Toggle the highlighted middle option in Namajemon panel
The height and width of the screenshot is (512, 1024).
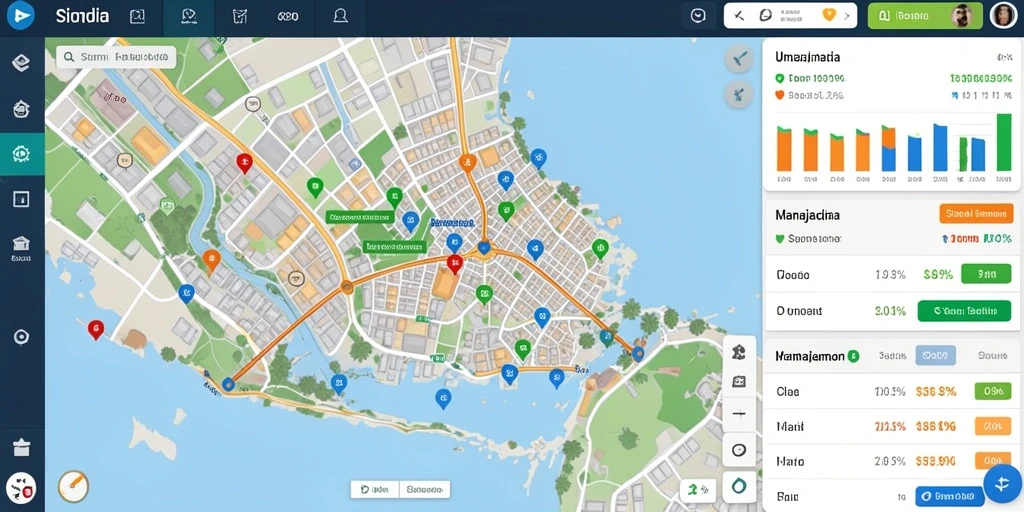(935, 356)
